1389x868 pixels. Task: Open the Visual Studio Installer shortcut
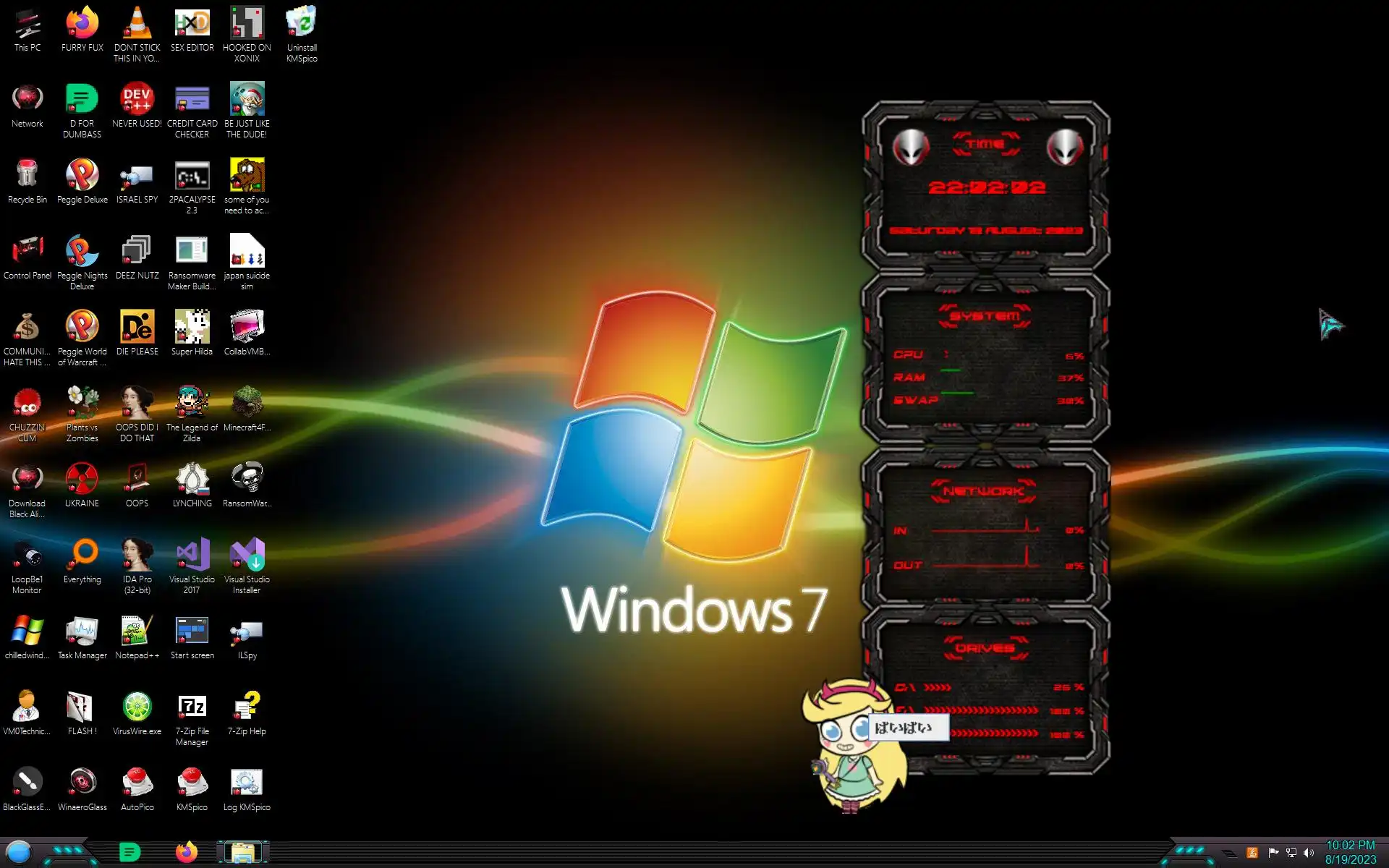tap(247, 556)
